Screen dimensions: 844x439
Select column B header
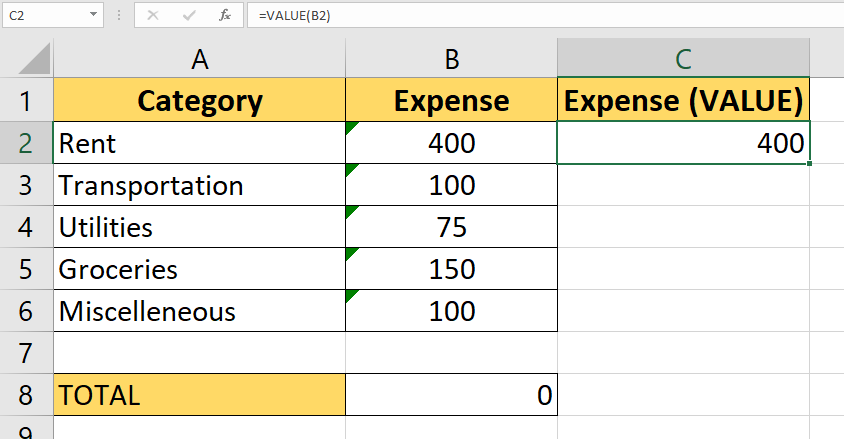point(451,59)
